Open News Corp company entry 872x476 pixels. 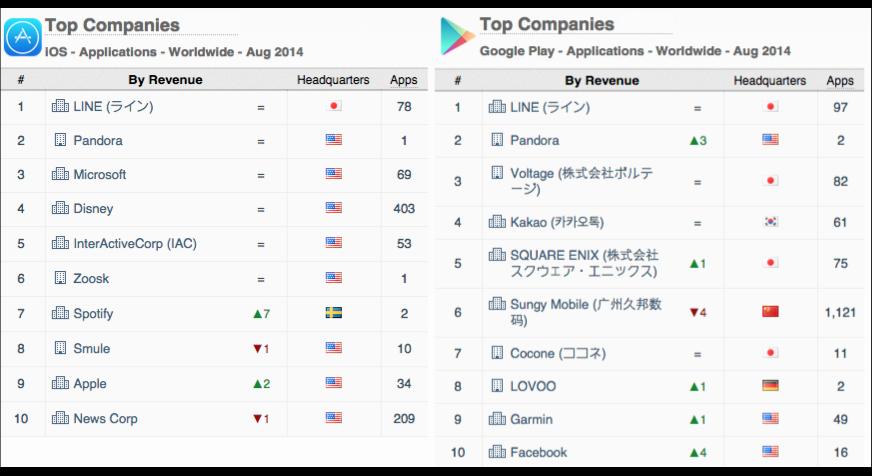[x=105, y=419]
